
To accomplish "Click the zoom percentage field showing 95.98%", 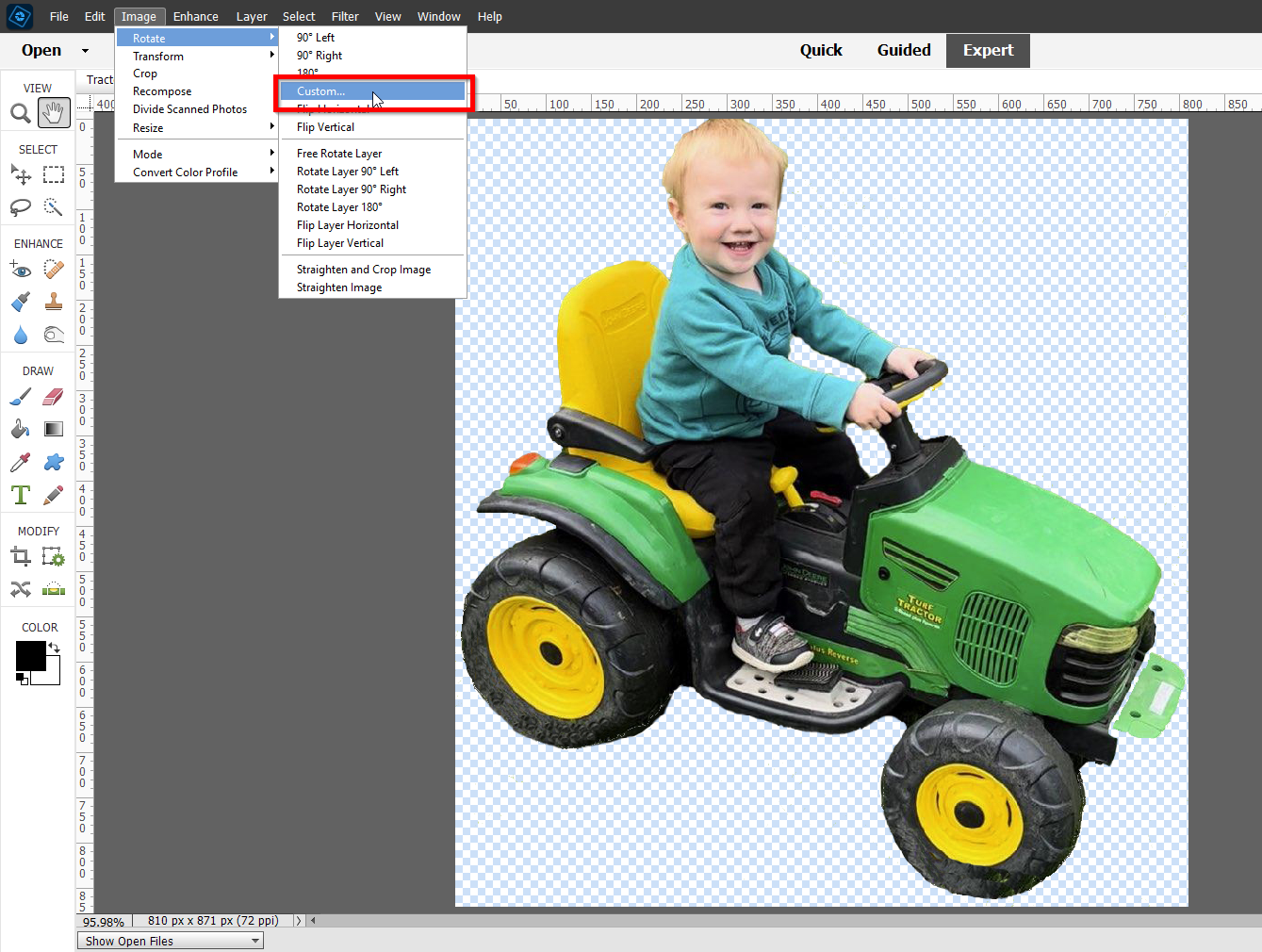I will [x=103, y=921].
